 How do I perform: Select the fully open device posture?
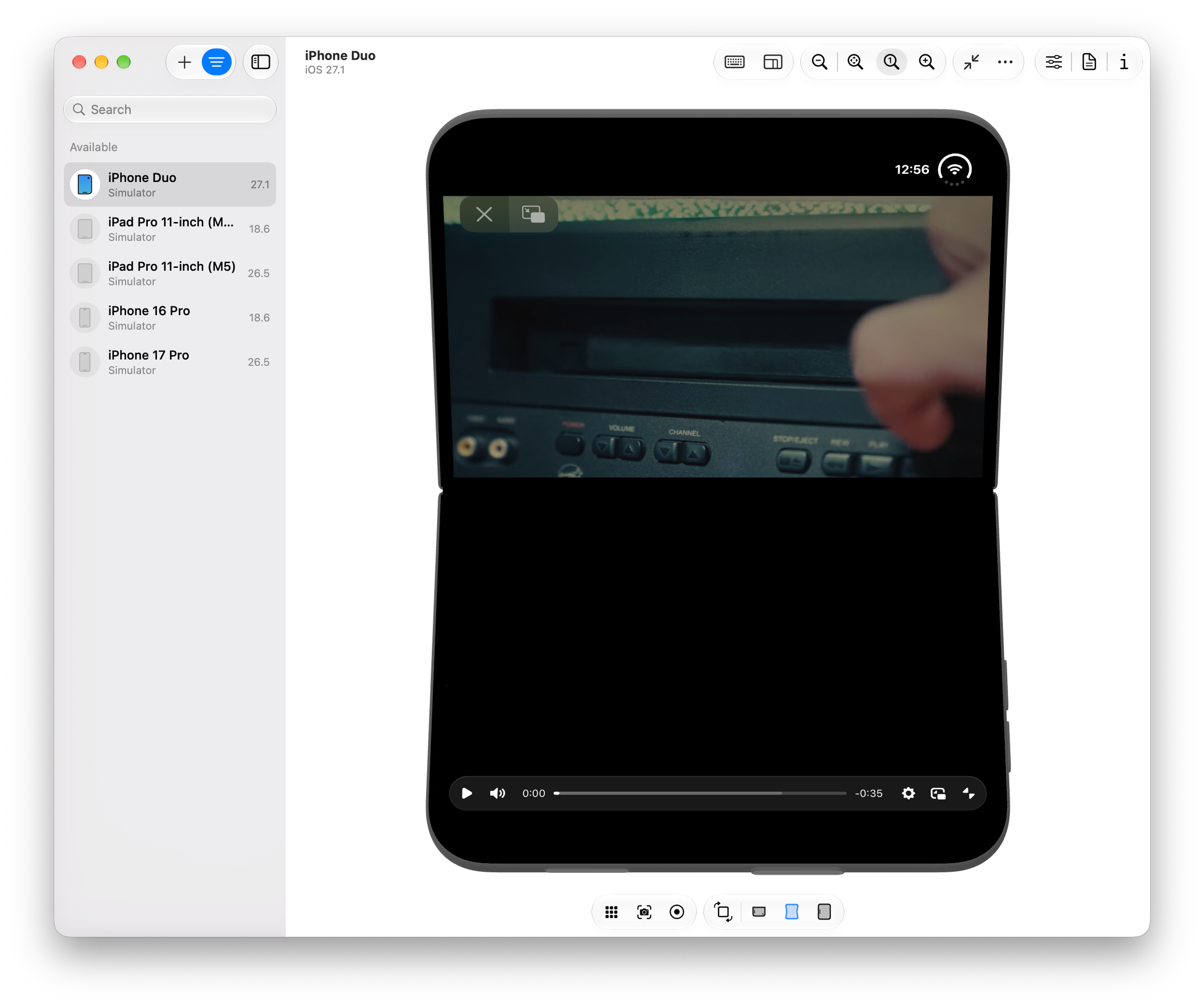[824, 912]
